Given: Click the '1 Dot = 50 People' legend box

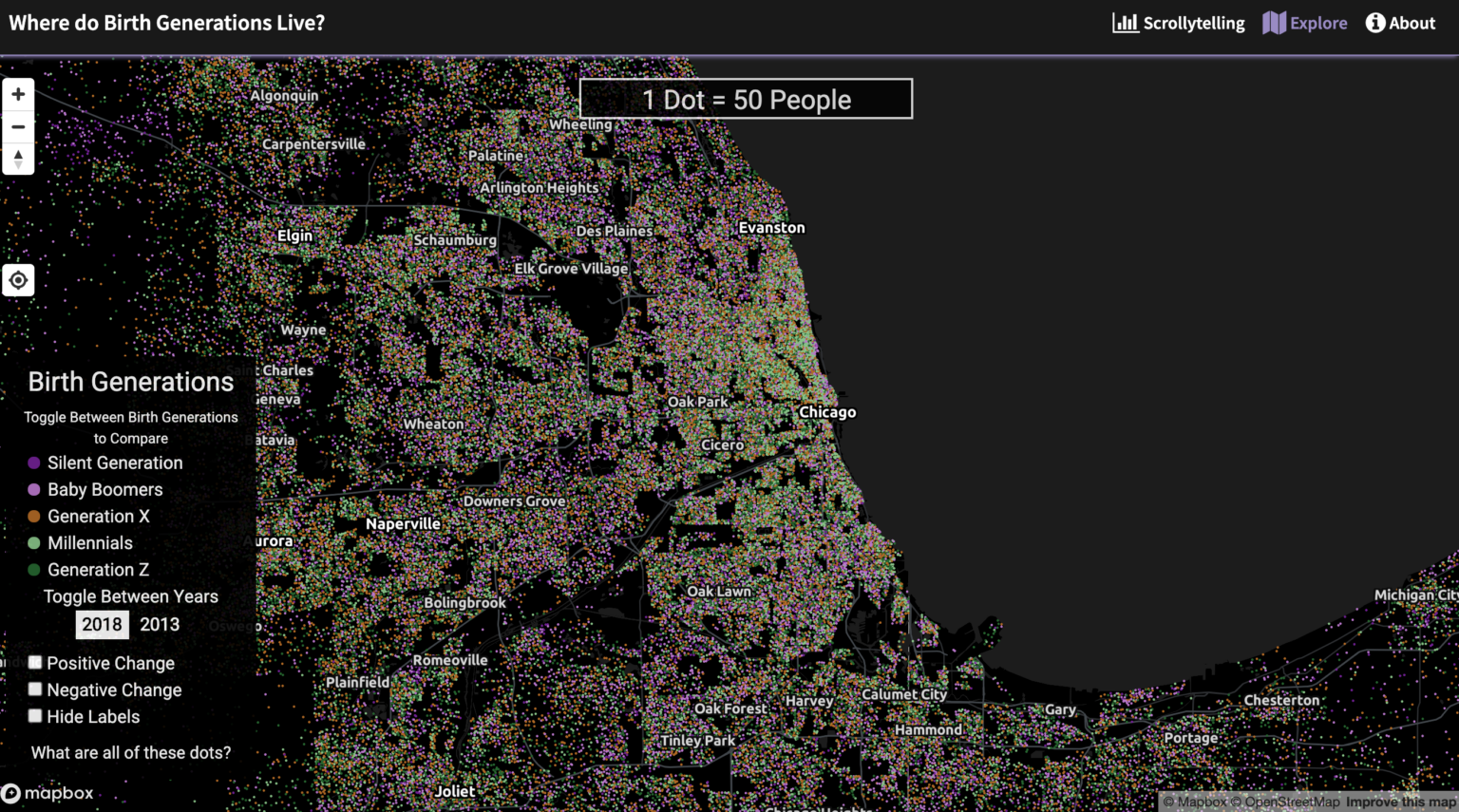Looking at the screenshot, I should [x=746, y=98].
